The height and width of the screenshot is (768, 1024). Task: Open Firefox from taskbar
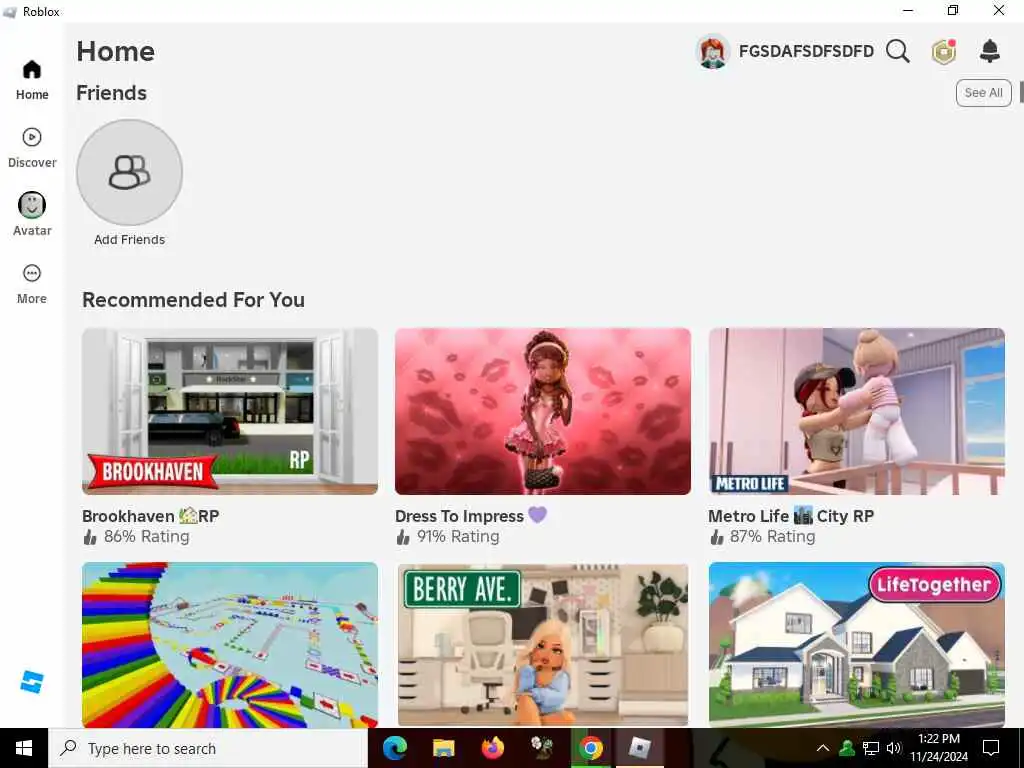493,748
